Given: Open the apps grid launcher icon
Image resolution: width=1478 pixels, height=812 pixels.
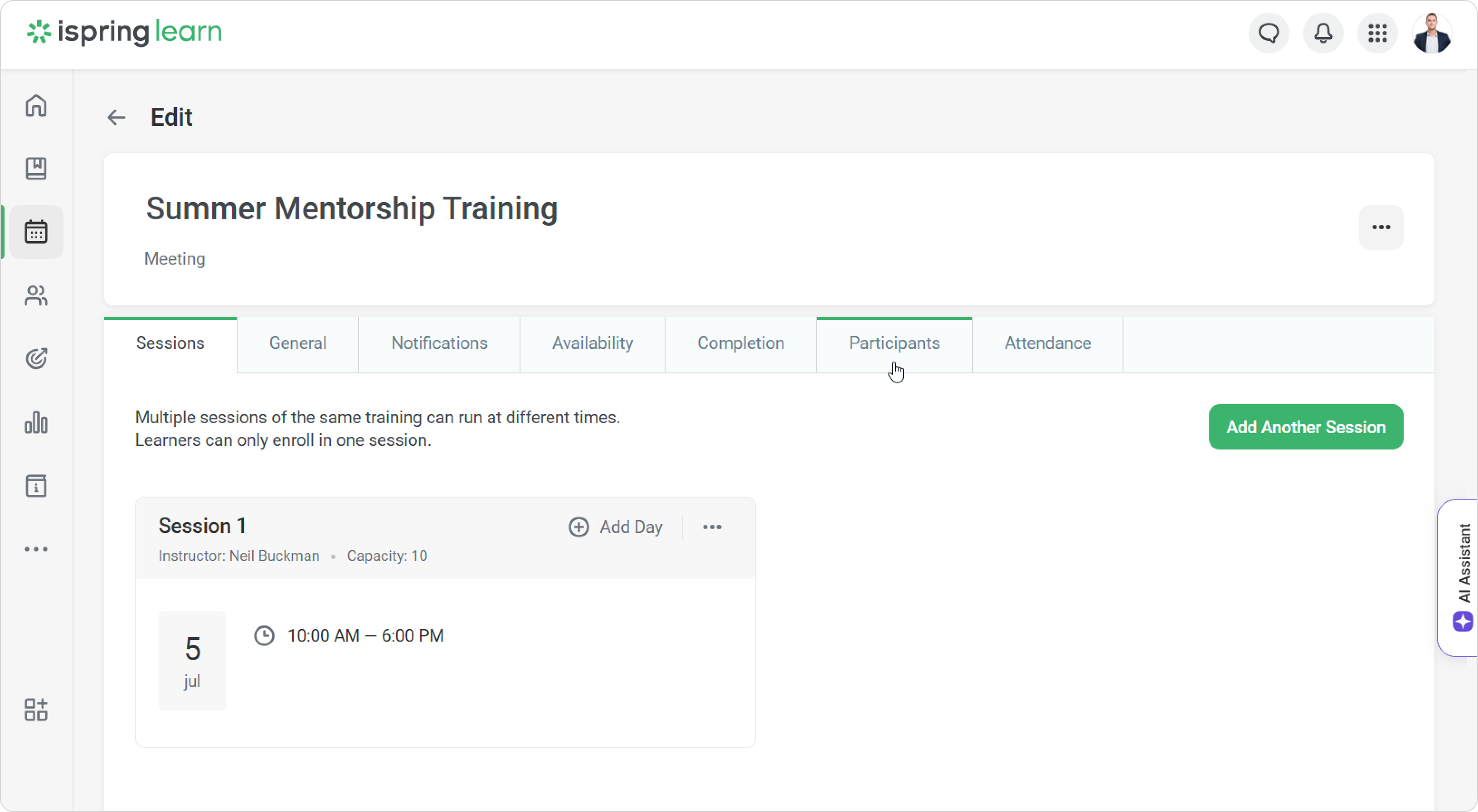Looking at the screenshot, I should [x=1378, y=33].
